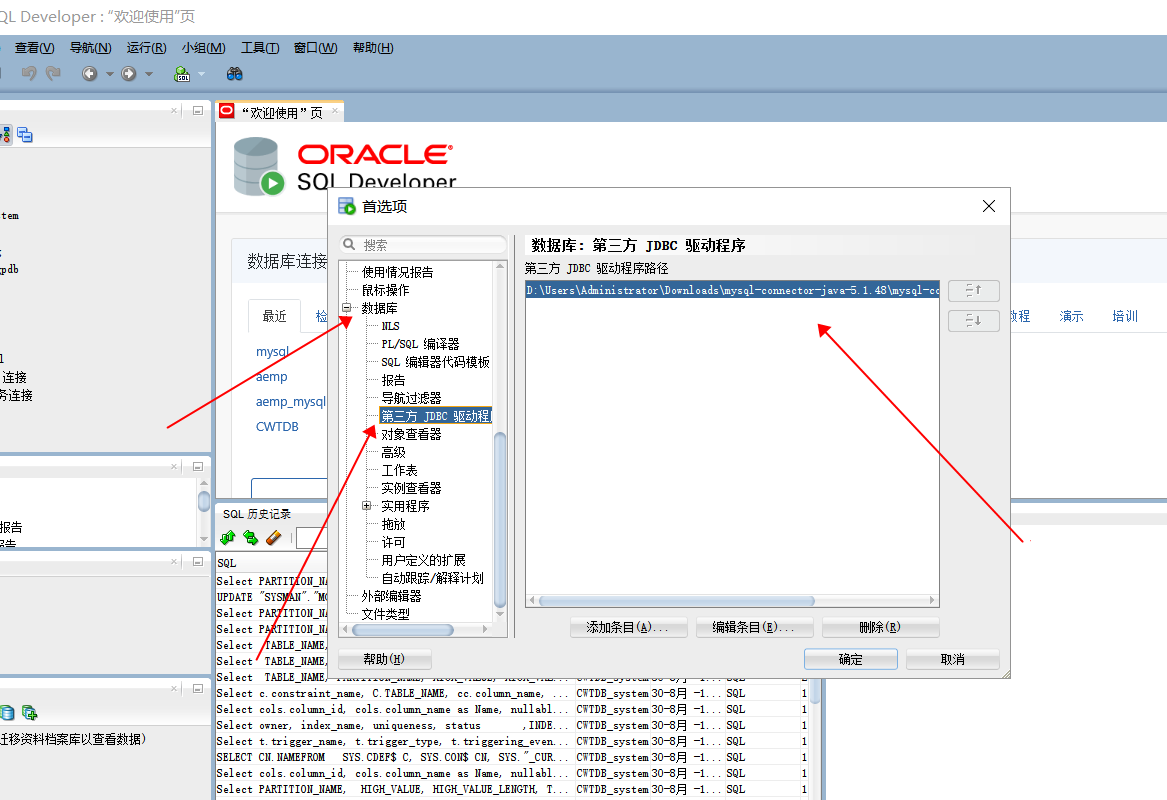Open the CWTDB recent connection link
This screenshot has height=800, width=1167.
tap(277, 426)
